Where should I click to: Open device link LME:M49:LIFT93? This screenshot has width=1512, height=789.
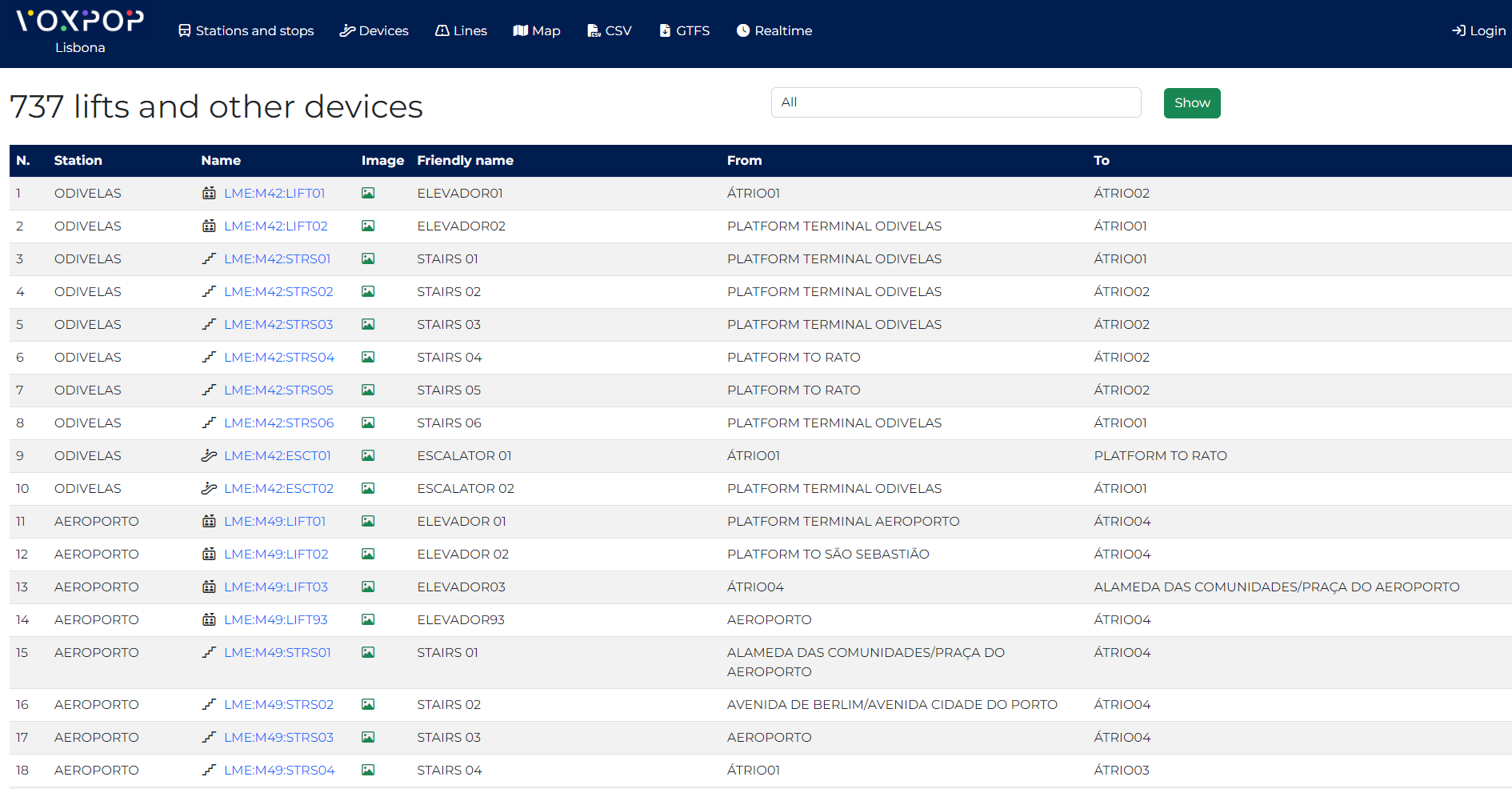[x=276, y=619]
